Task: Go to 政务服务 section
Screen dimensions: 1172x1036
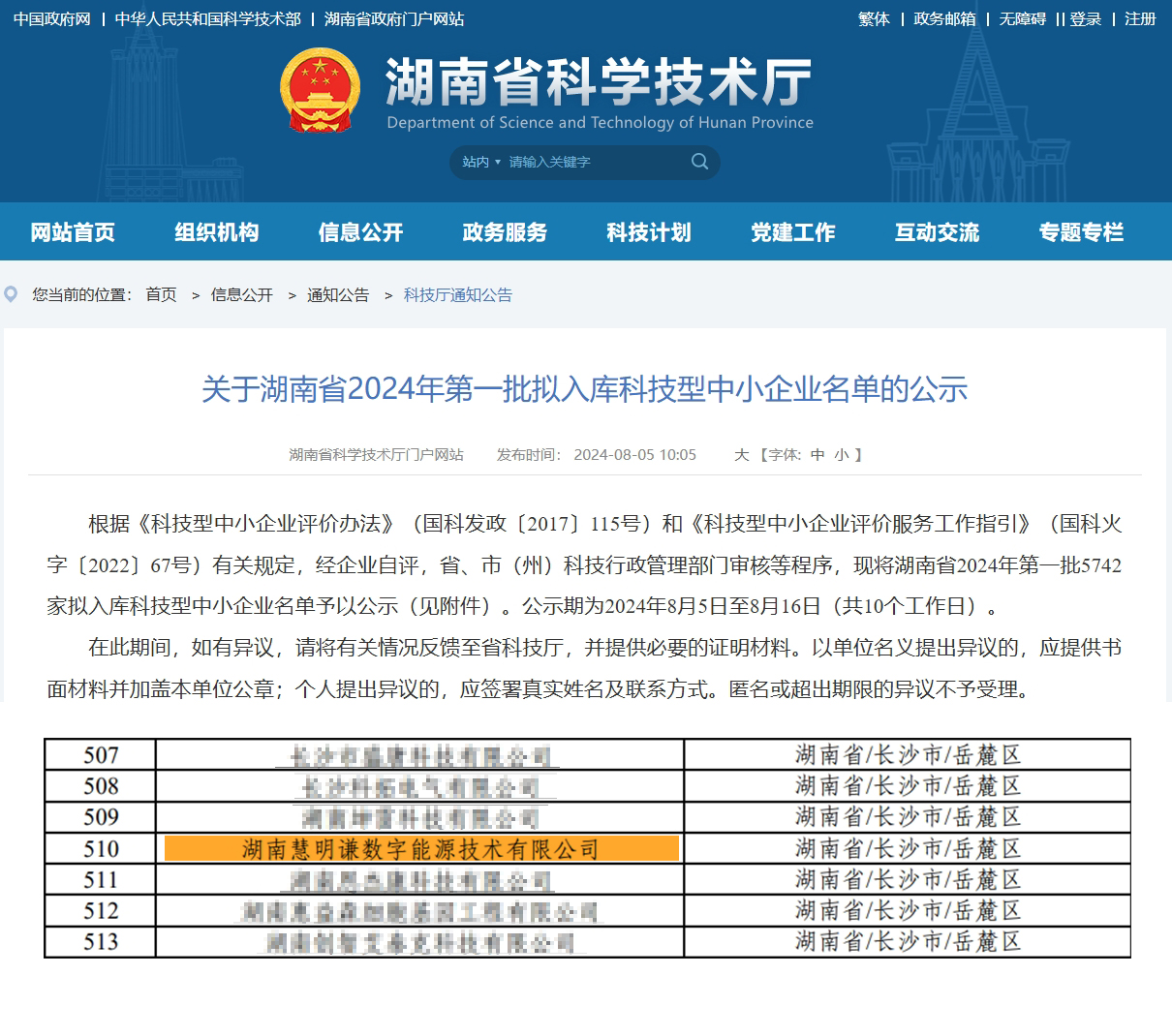Action: (505, 232)
